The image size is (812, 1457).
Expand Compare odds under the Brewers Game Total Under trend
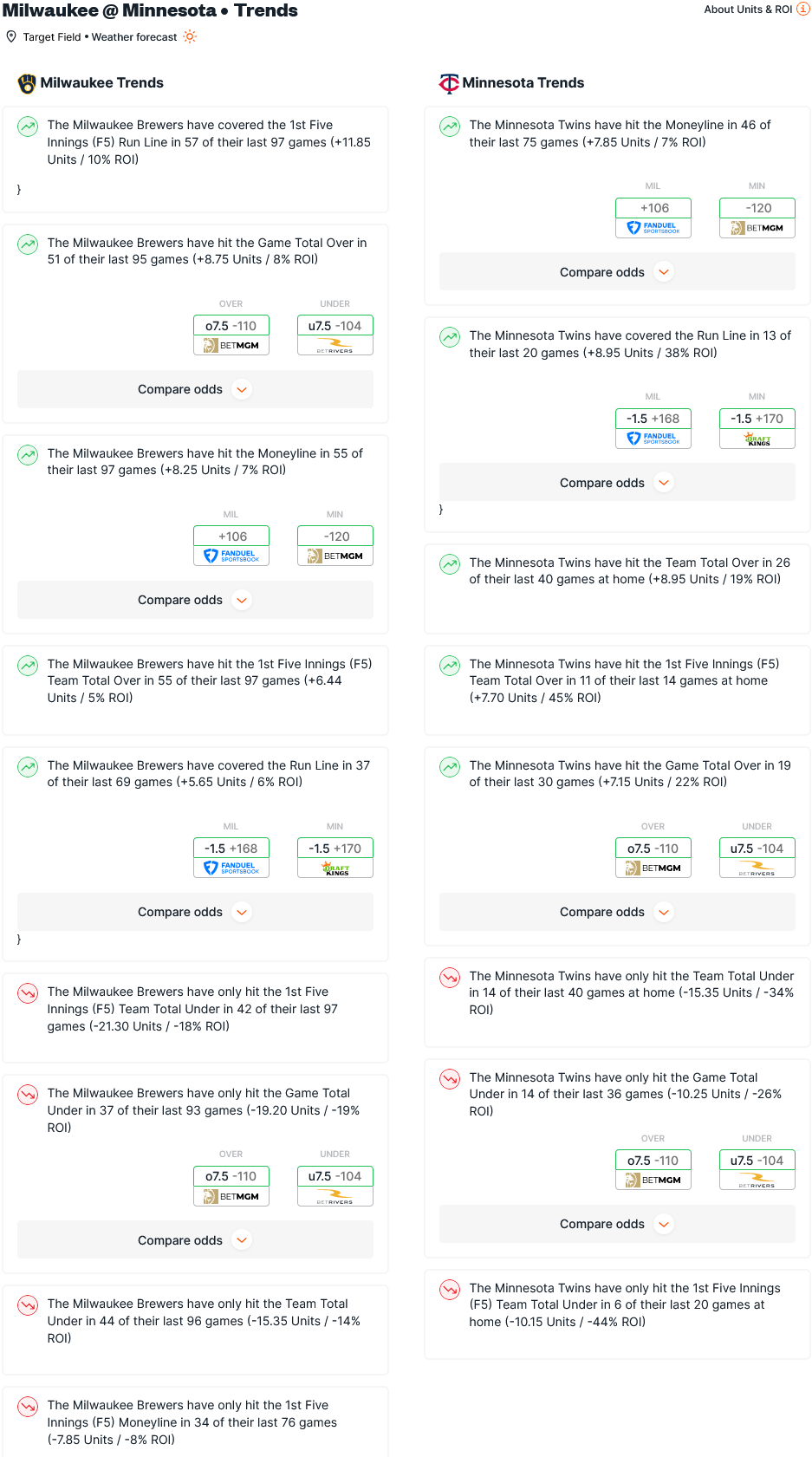pos(195,1240)
